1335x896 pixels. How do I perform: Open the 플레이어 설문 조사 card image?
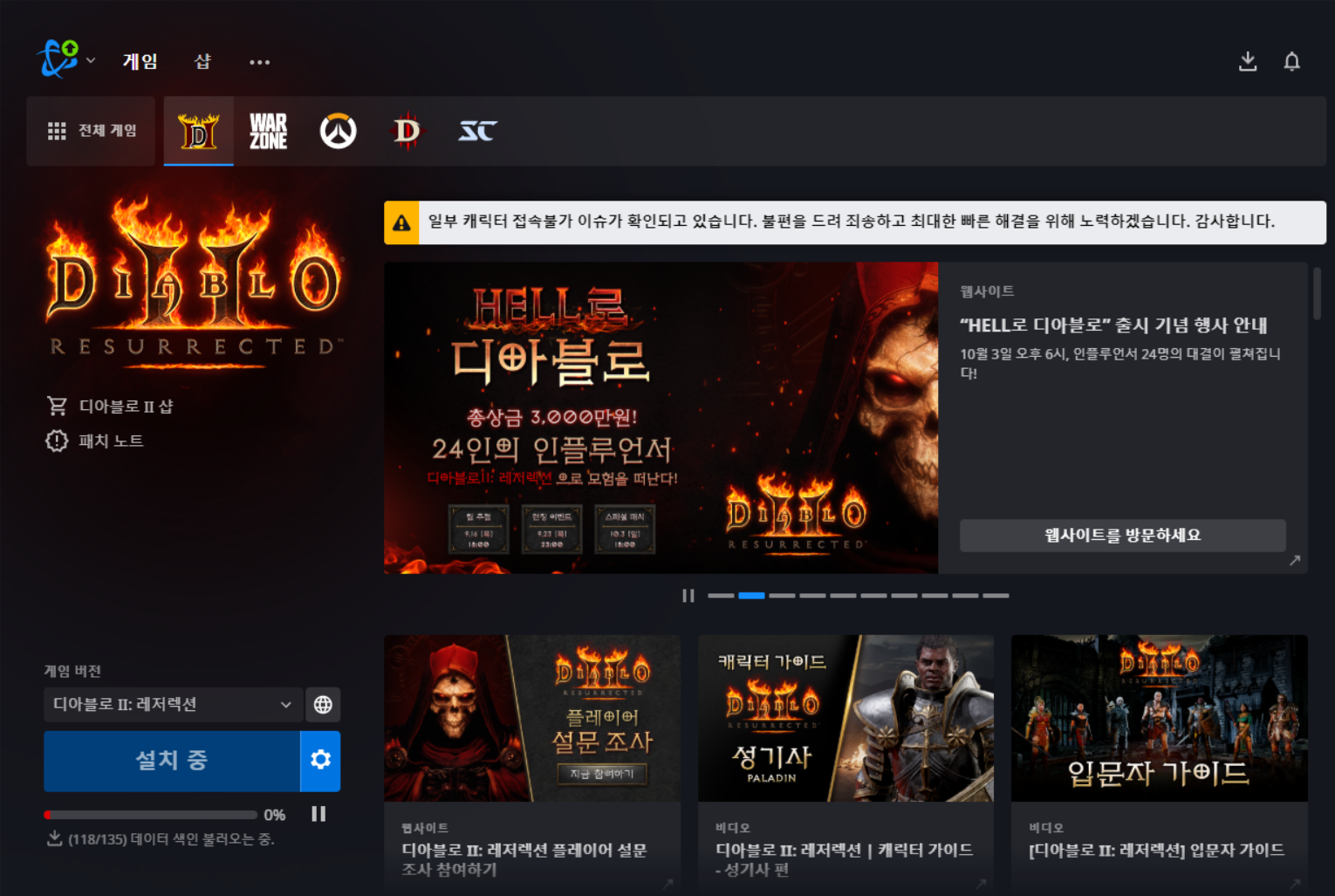click(532, 718)
